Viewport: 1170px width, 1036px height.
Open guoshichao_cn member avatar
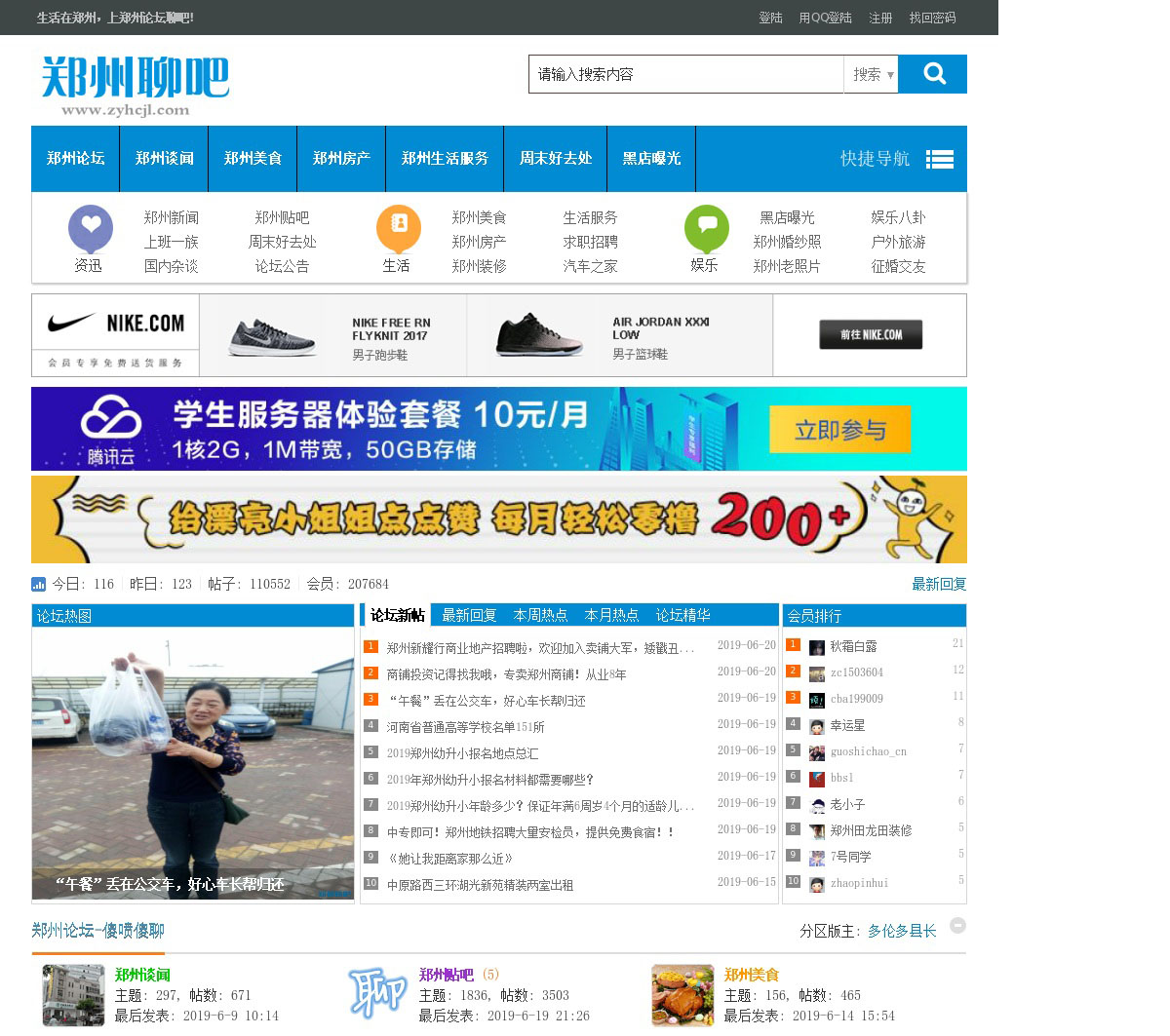pos(817,752)
